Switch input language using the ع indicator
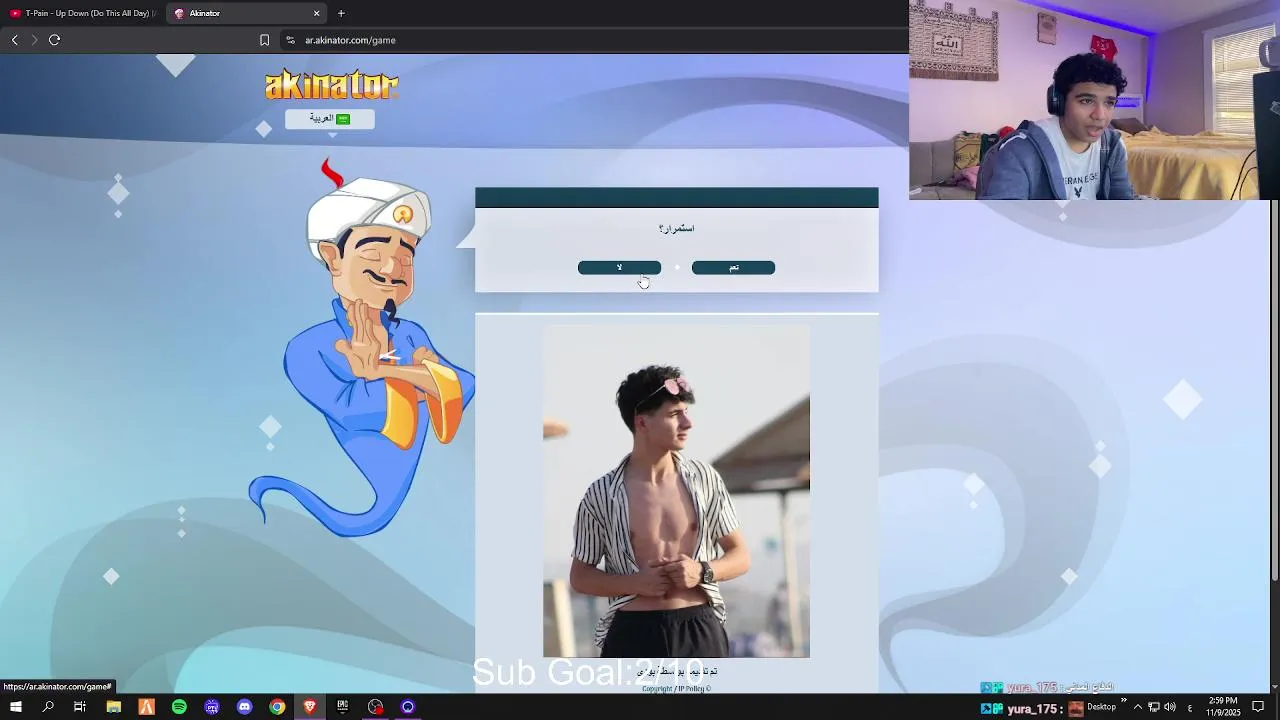The image size is (1280, 720). pyautogui.click(x=1190, y=708)
